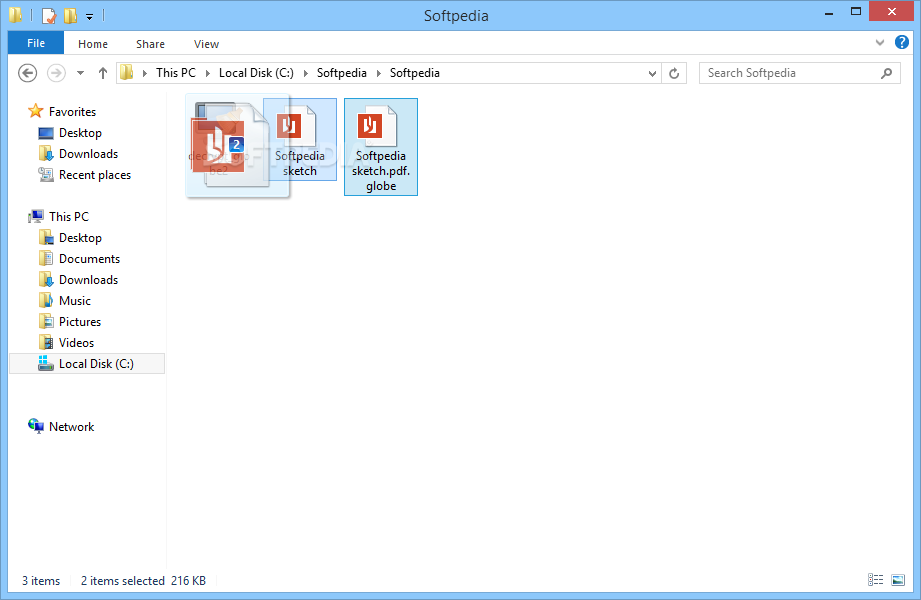Click the Forward navigation arrow

click(56, 73)
